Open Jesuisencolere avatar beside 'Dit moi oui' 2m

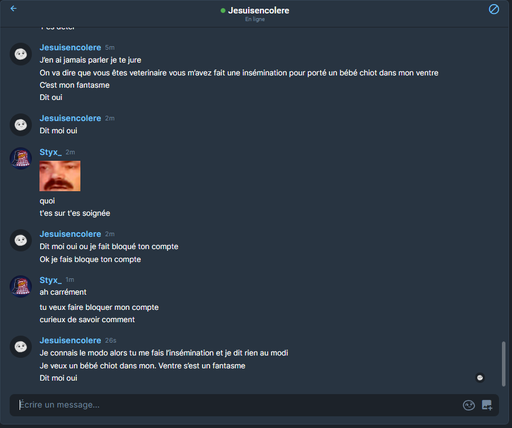21,125
